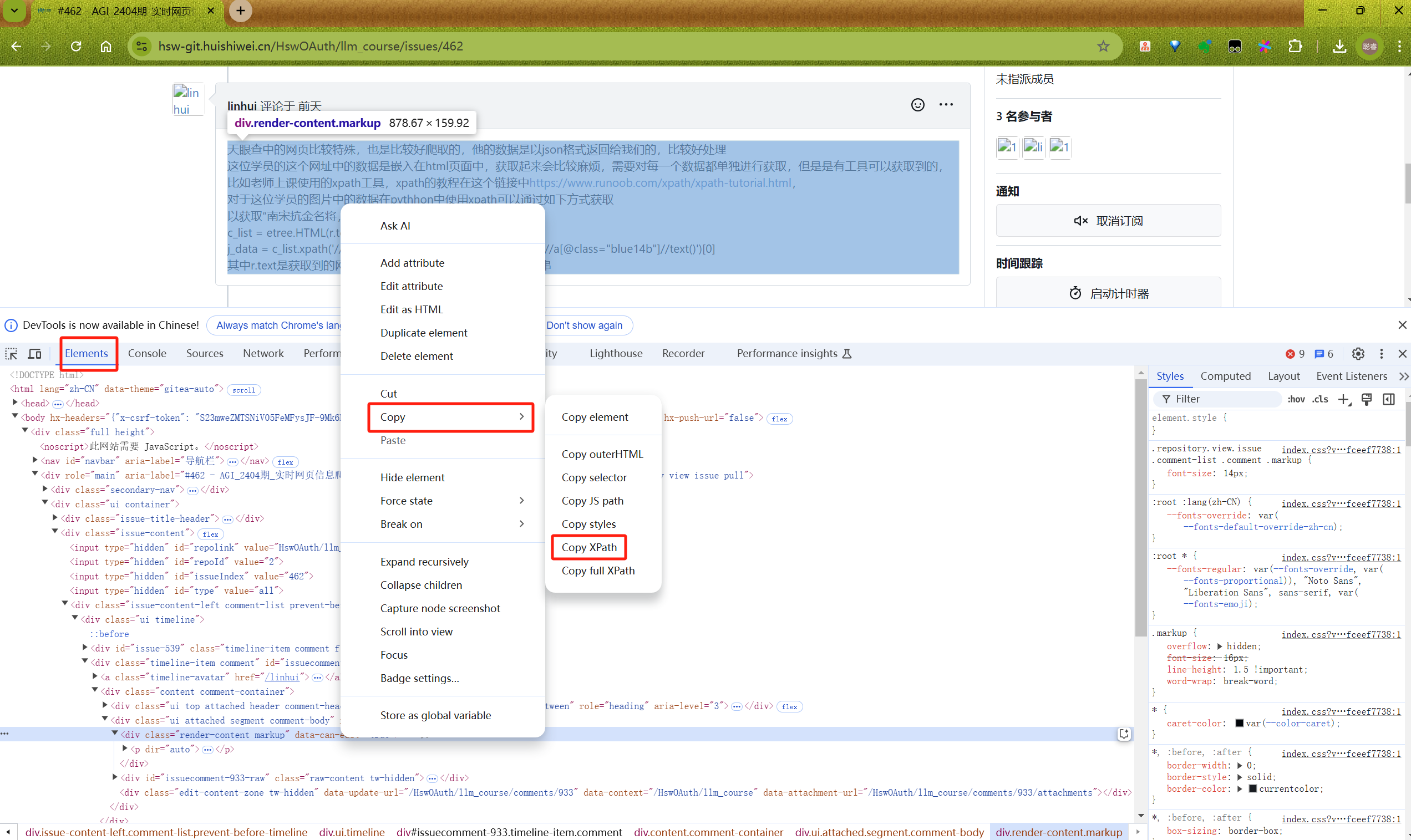Bookmark page with star icon
This screenshot has height=840, width=1411.
[x=1103, y=47]
